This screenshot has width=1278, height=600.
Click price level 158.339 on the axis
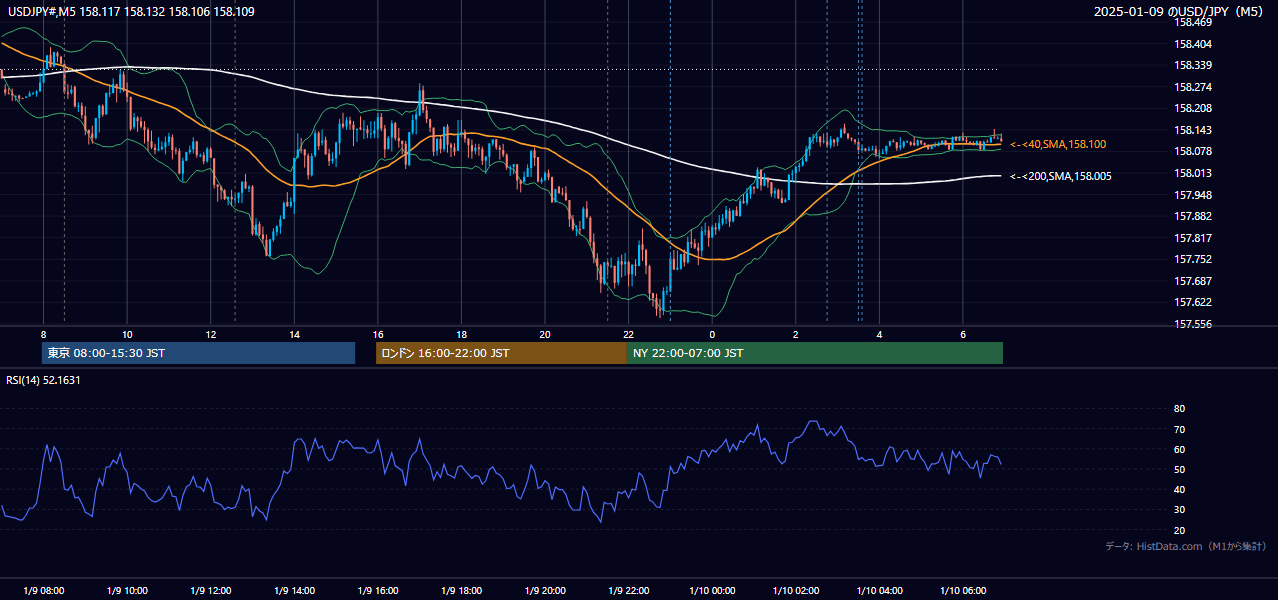pos(1192,65)
